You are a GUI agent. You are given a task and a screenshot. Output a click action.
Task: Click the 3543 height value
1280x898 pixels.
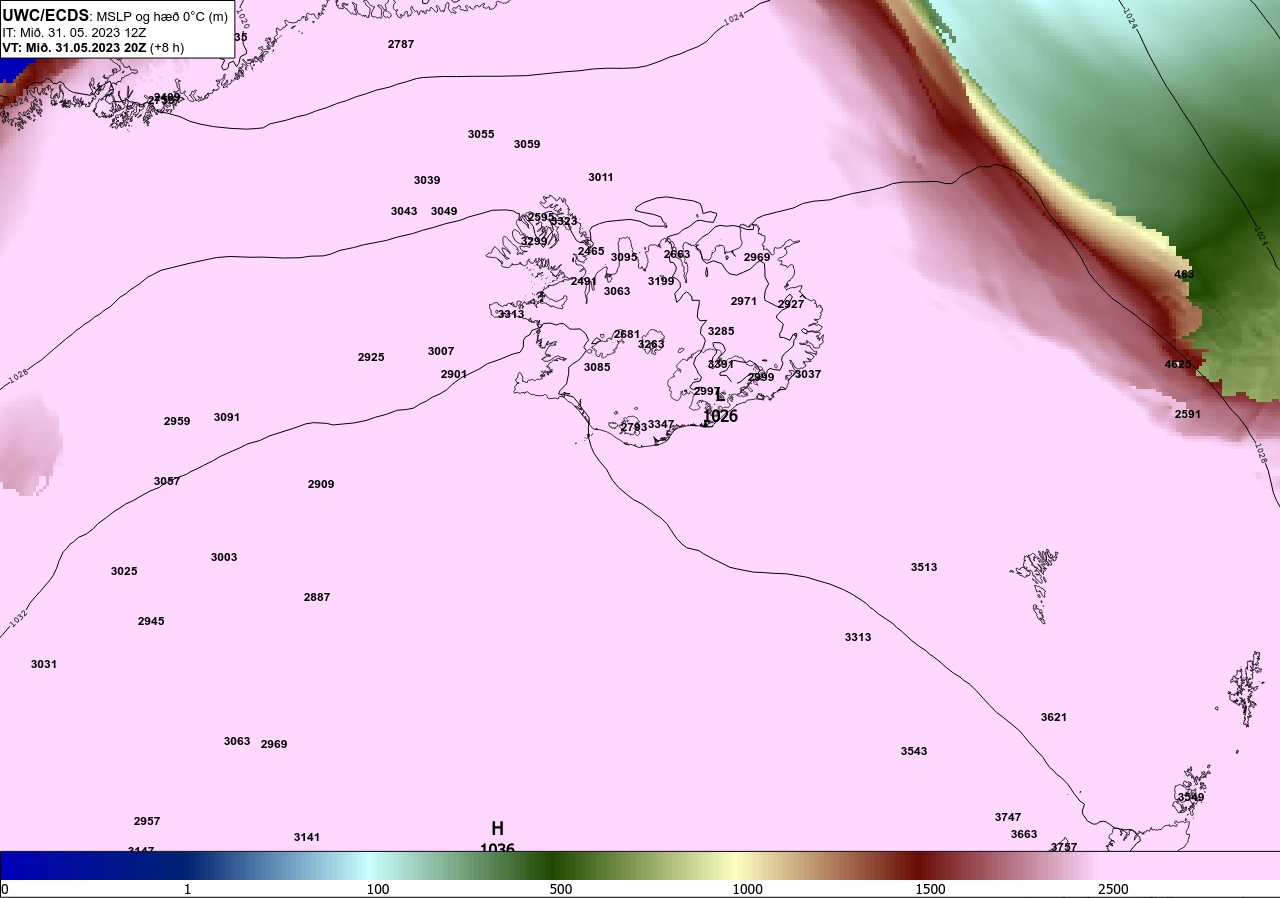pyautogui.click(x=914, y=751)
